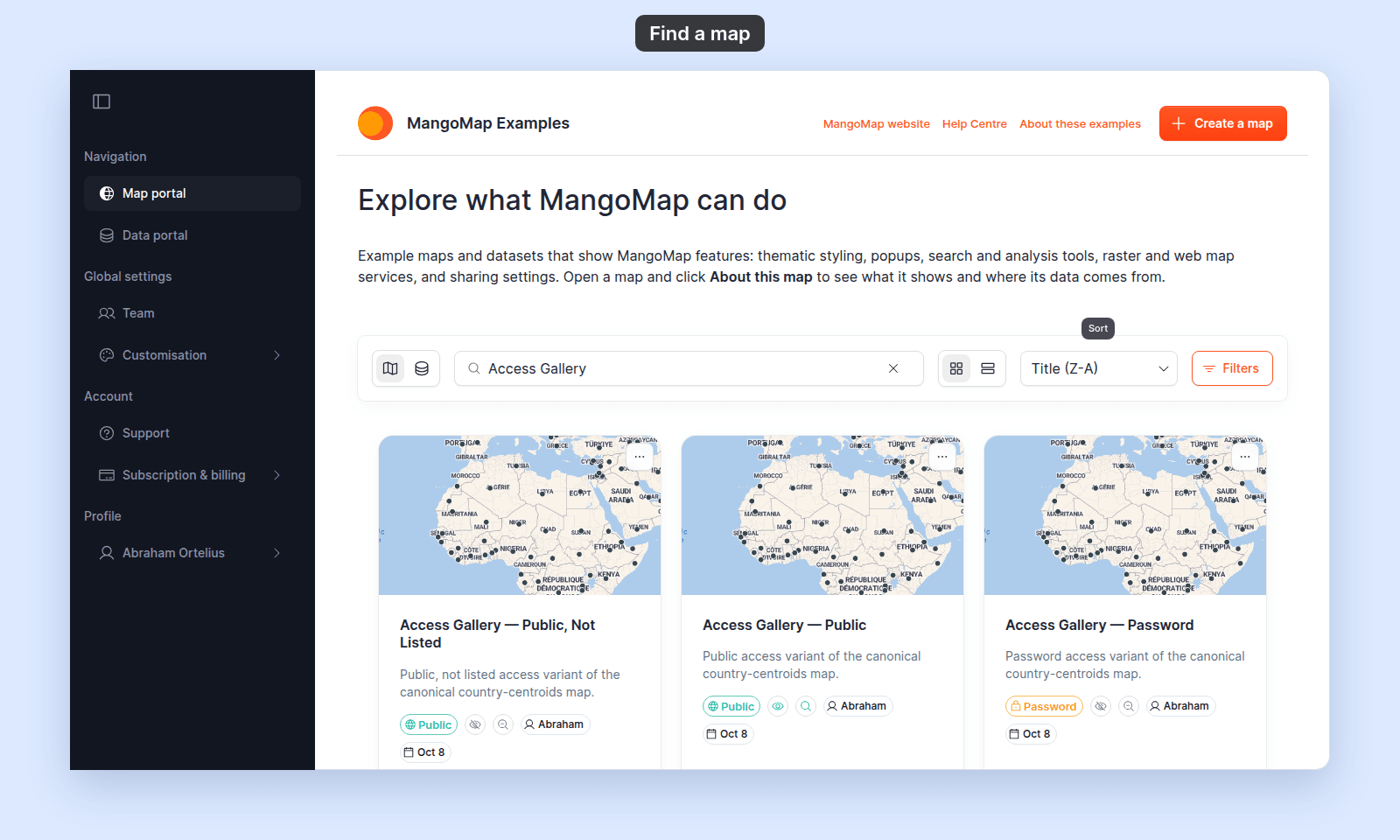This screenshot has height=840, width=1400.
Task: Clear the Access Gallery search text
Action: tap(893, 368)
